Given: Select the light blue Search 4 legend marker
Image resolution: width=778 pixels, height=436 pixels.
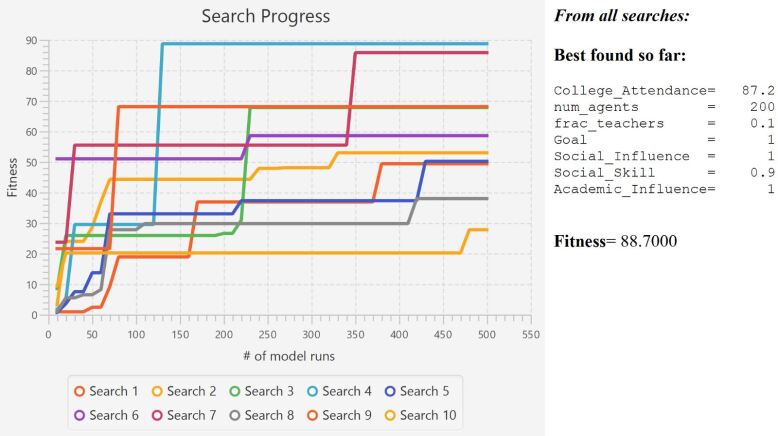Looking at the screenshot, I should [x=311, y=391].
